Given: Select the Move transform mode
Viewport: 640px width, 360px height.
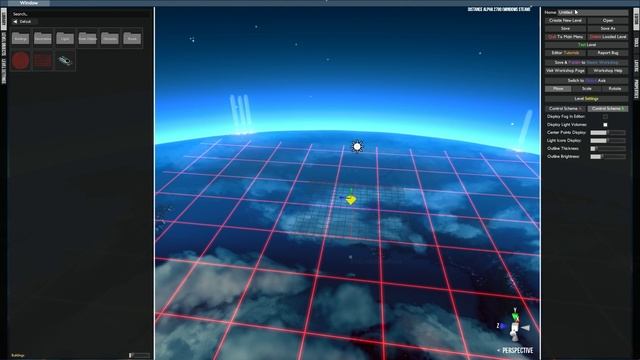Looking at the screenshot, I should click(x=558, y=89).
